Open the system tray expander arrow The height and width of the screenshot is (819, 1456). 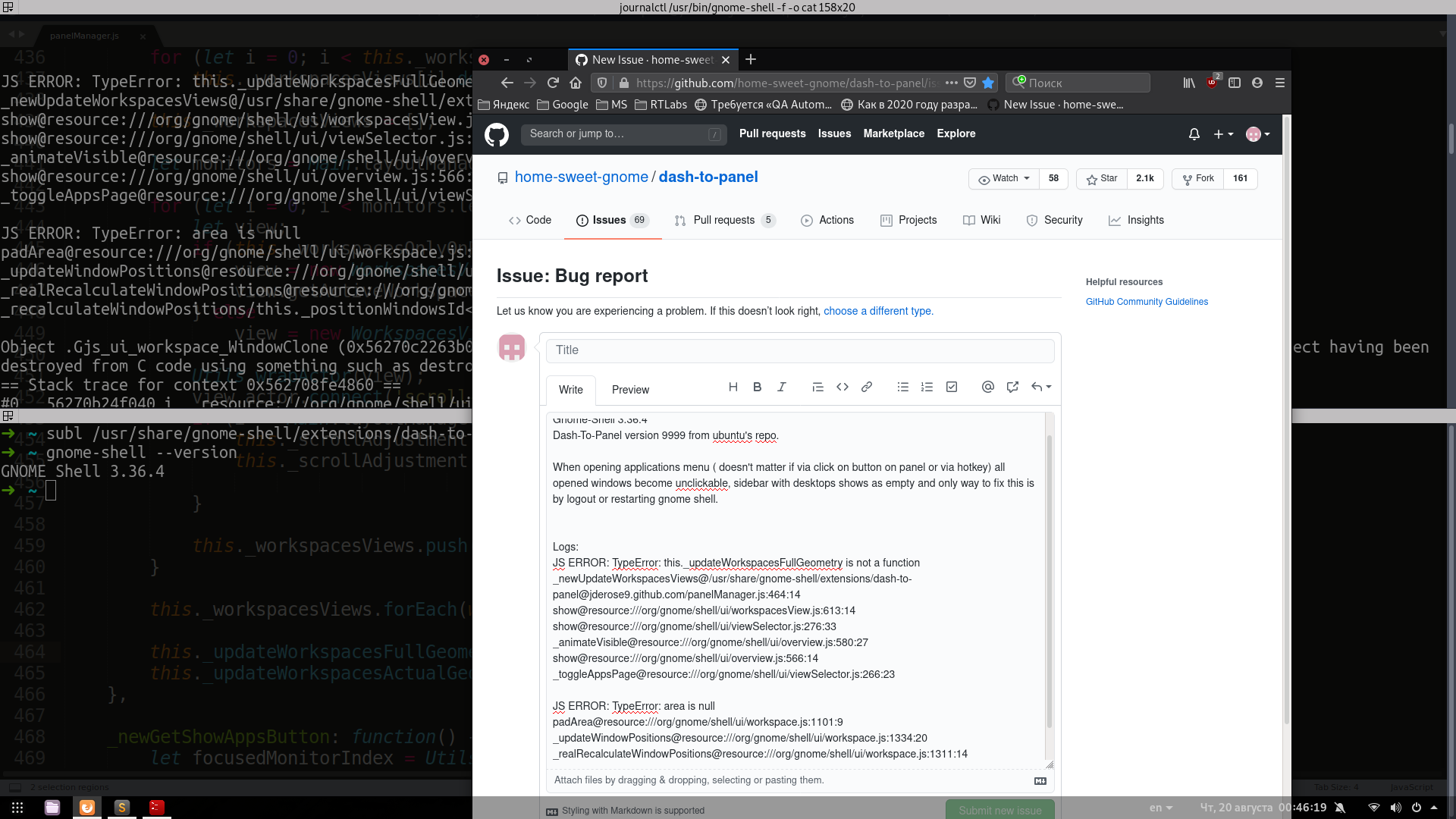click(1434, 808)
